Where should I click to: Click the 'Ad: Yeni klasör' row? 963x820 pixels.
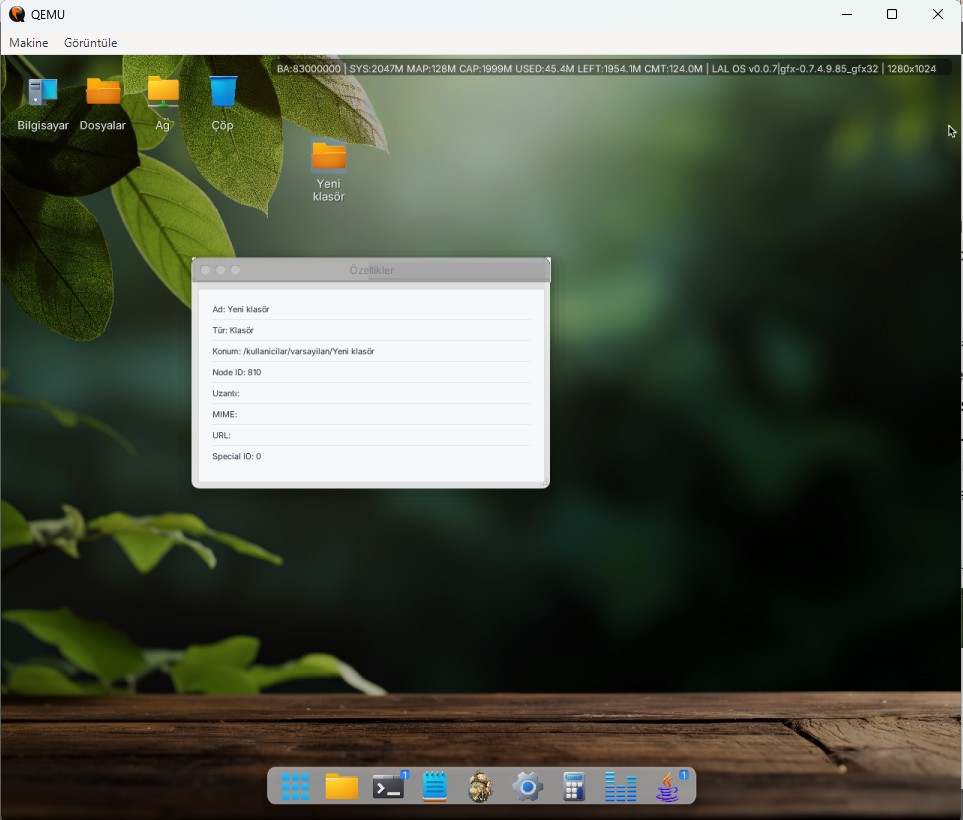tap(371, 309)
